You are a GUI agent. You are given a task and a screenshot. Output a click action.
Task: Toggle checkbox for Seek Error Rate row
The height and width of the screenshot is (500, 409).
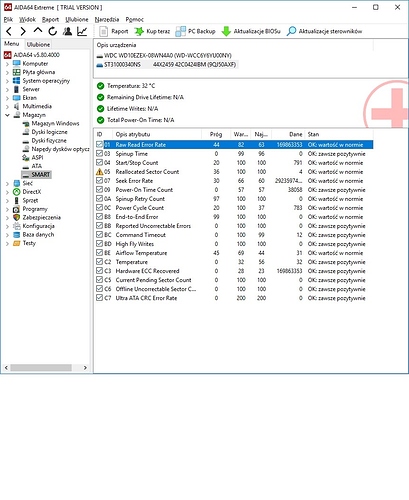pos(99,180)
